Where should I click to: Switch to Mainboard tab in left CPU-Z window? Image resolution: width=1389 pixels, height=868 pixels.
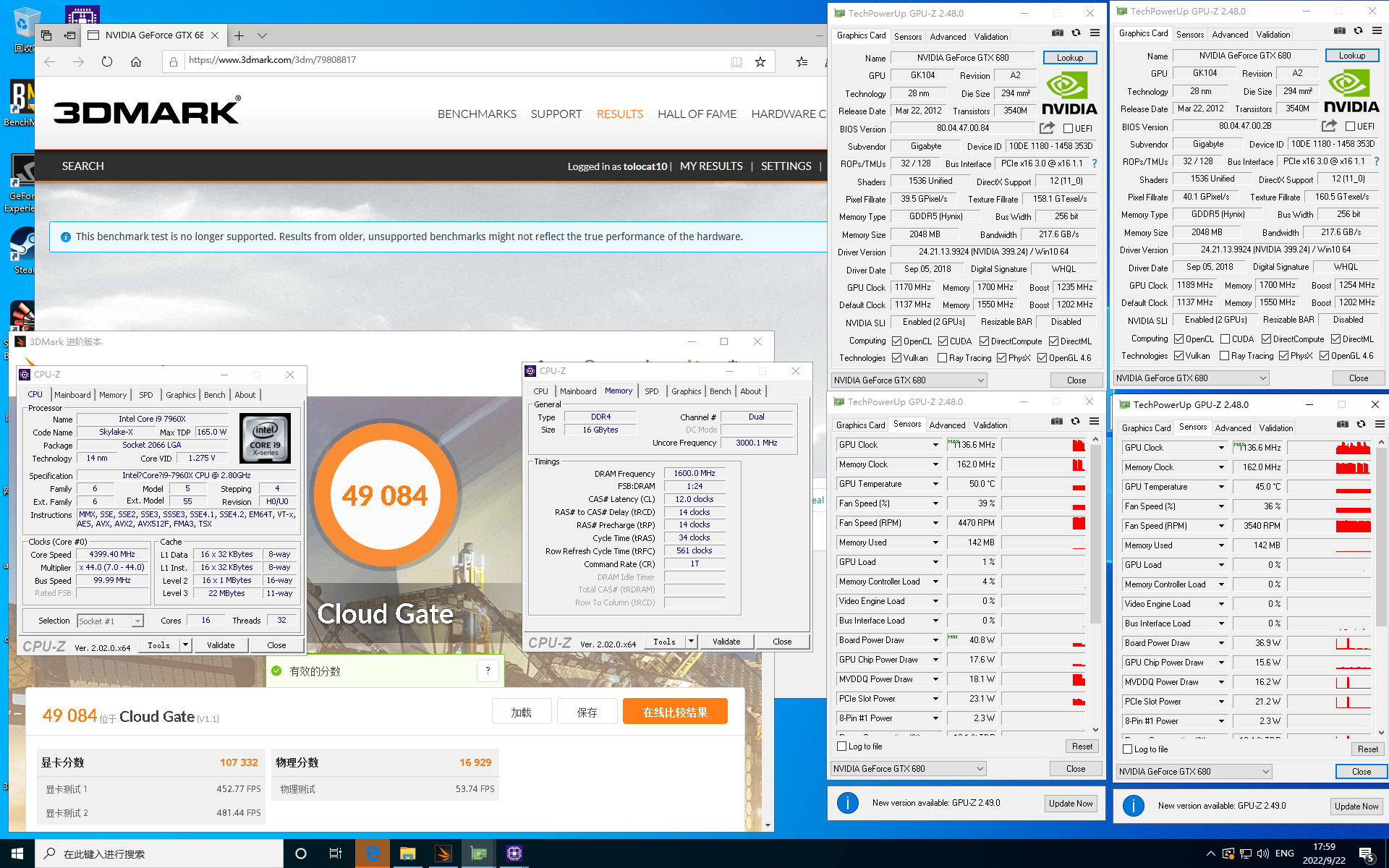(x=72, y=395)
